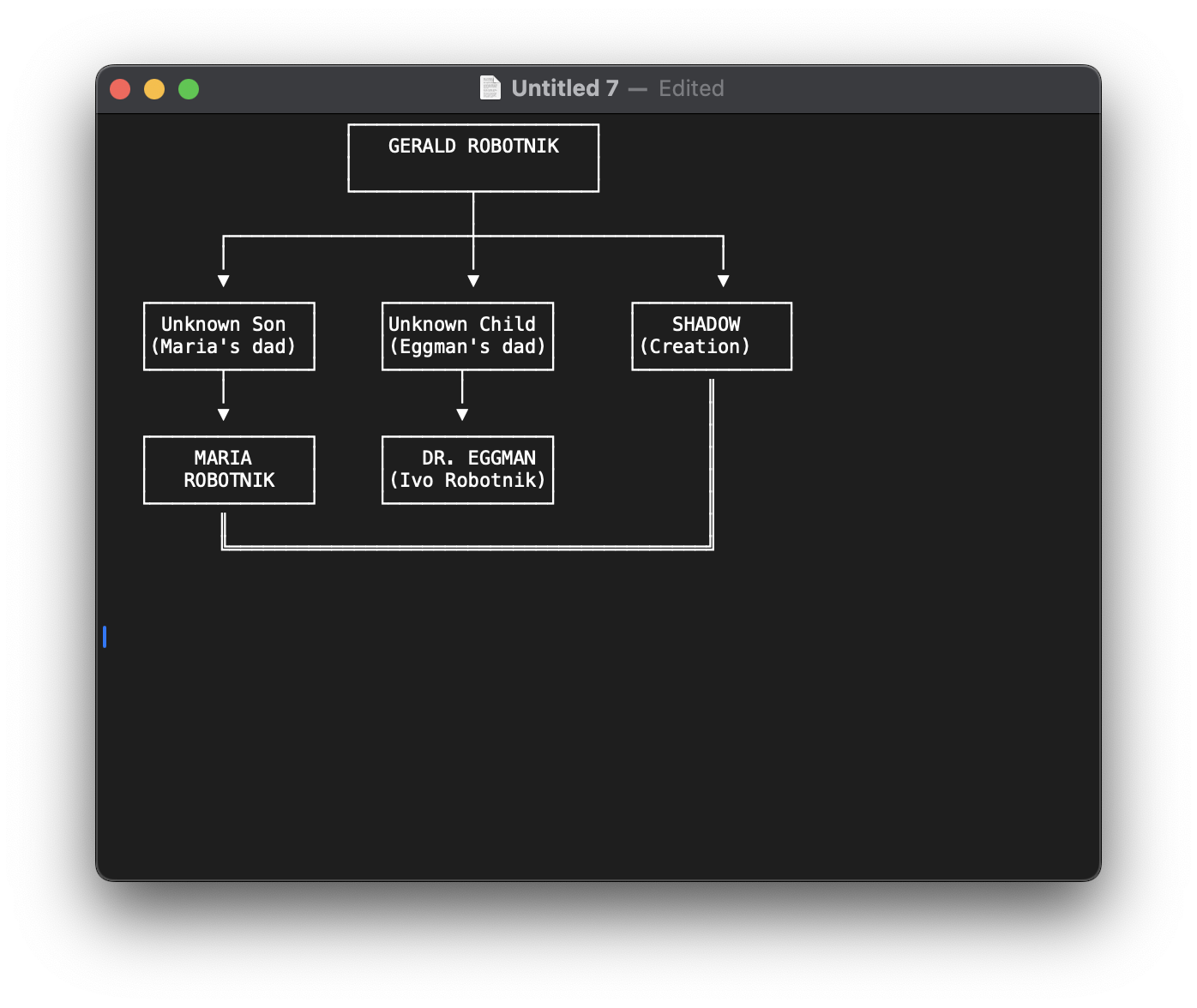Zoom the window with the green button
This screenshot has width=1197, height=1008.
[189, 89]
